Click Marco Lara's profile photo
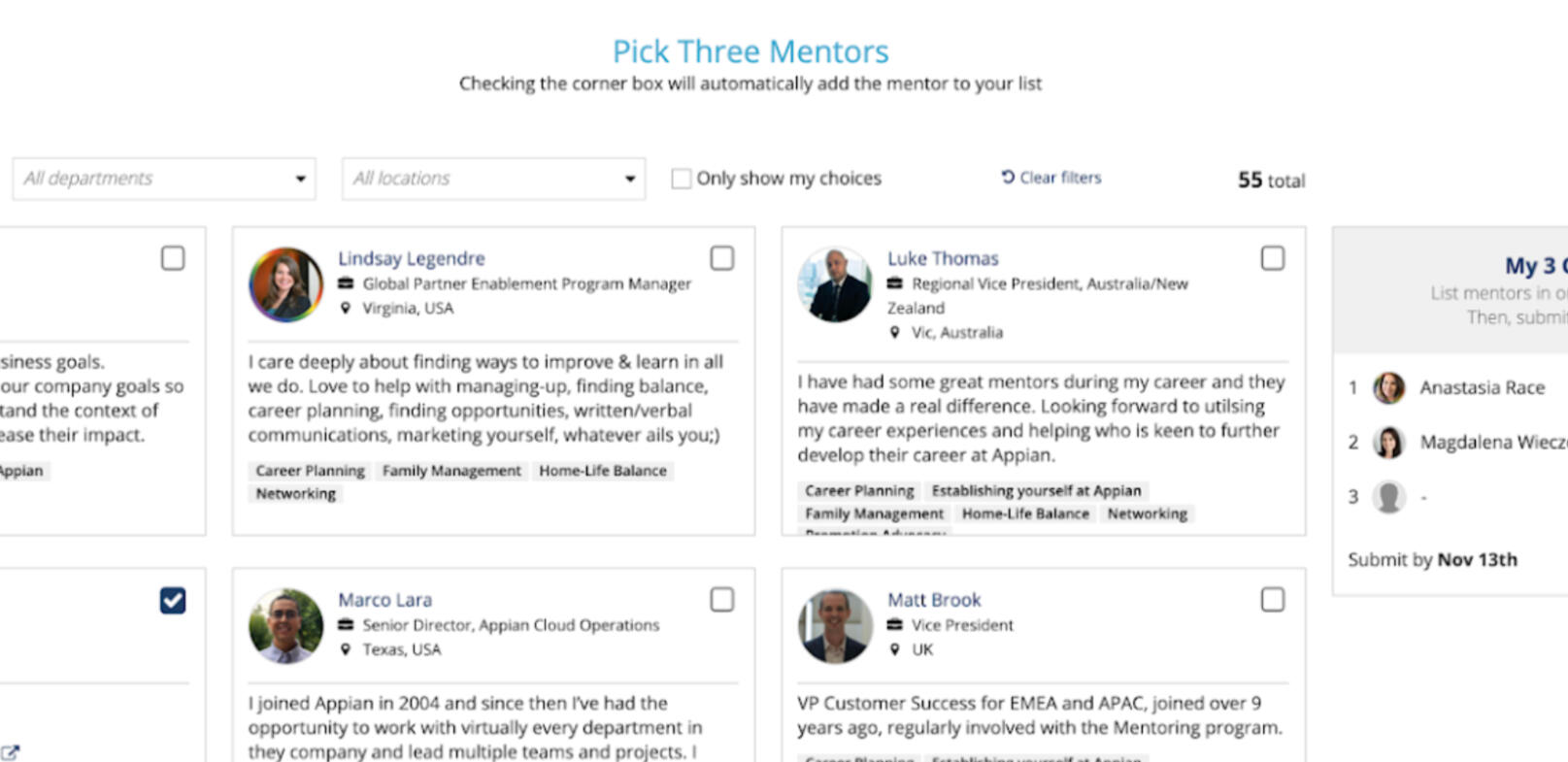This screenshot has width=1568, height=762. click(x=285, y=626)
